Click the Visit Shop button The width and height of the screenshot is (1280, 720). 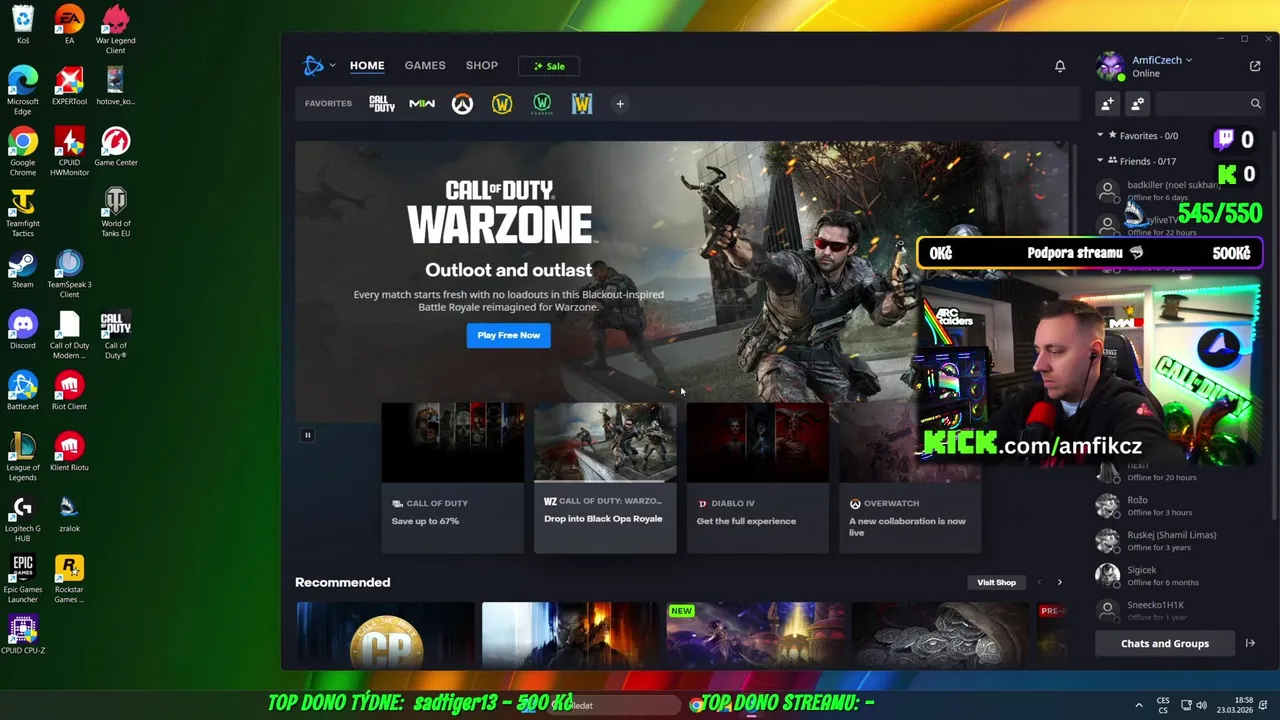pyautogui.click(x=996, y=582)
